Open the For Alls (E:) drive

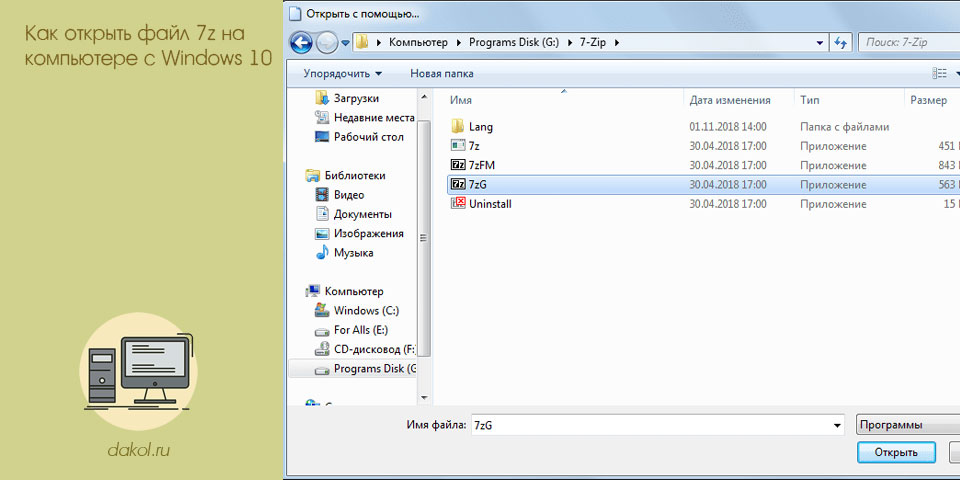(x=361, y=330)
